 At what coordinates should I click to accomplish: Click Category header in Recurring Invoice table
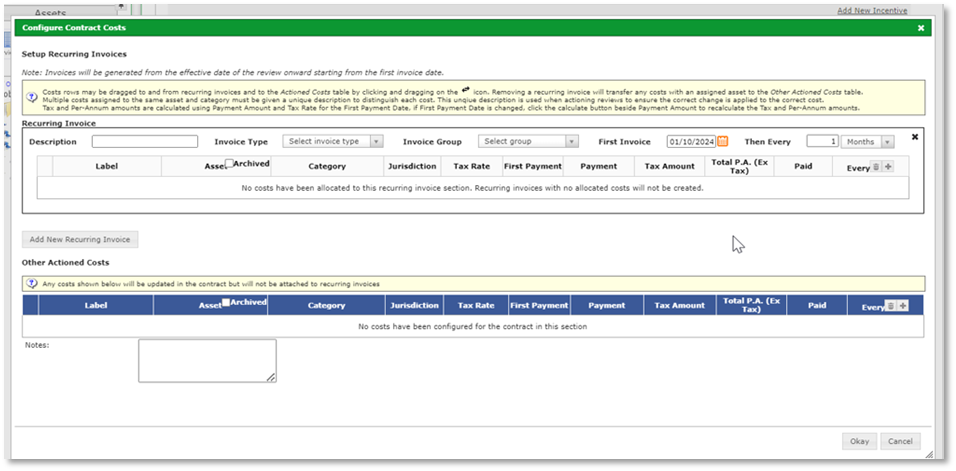coord(327,166)
